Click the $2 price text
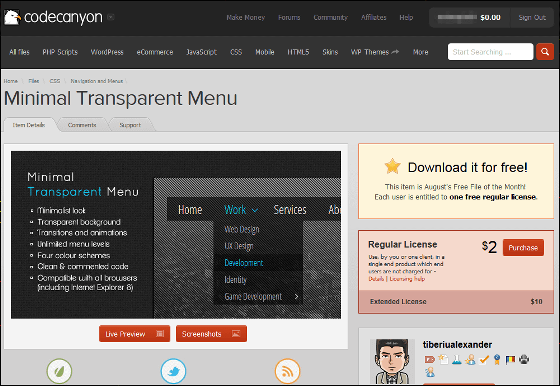560x386 pixels. point(489,247)
